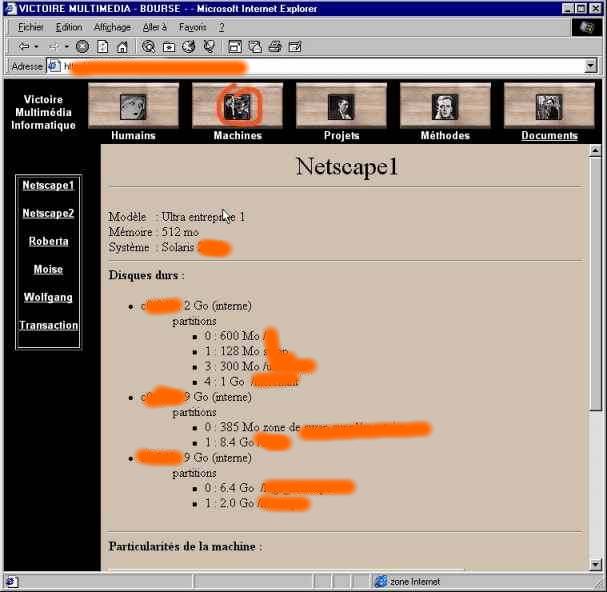Select the Netscape1 sidebar link
Viewport: 607px width, 592px height.
point(48,185)
